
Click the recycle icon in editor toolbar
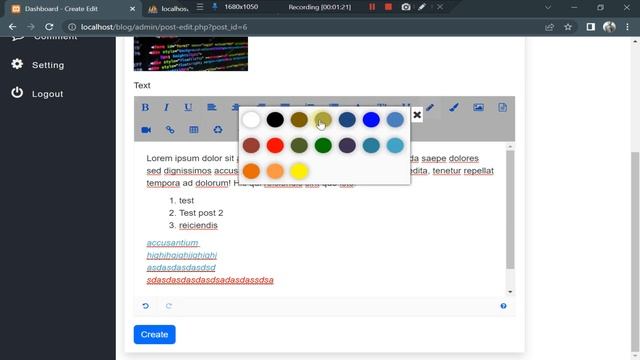click(218, 130)
